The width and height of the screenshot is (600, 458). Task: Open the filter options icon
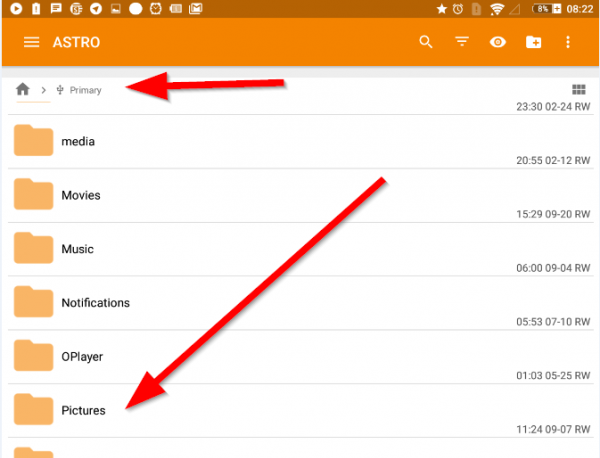pyautogui.click(x=462, y=41)
